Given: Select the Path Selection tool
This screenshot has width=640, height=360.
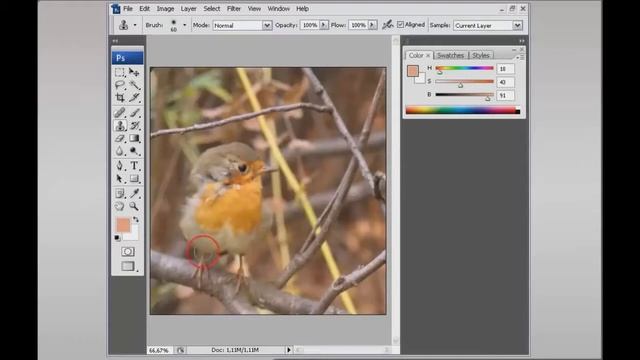Looking at the screenshot, I should tap(120, 179).
